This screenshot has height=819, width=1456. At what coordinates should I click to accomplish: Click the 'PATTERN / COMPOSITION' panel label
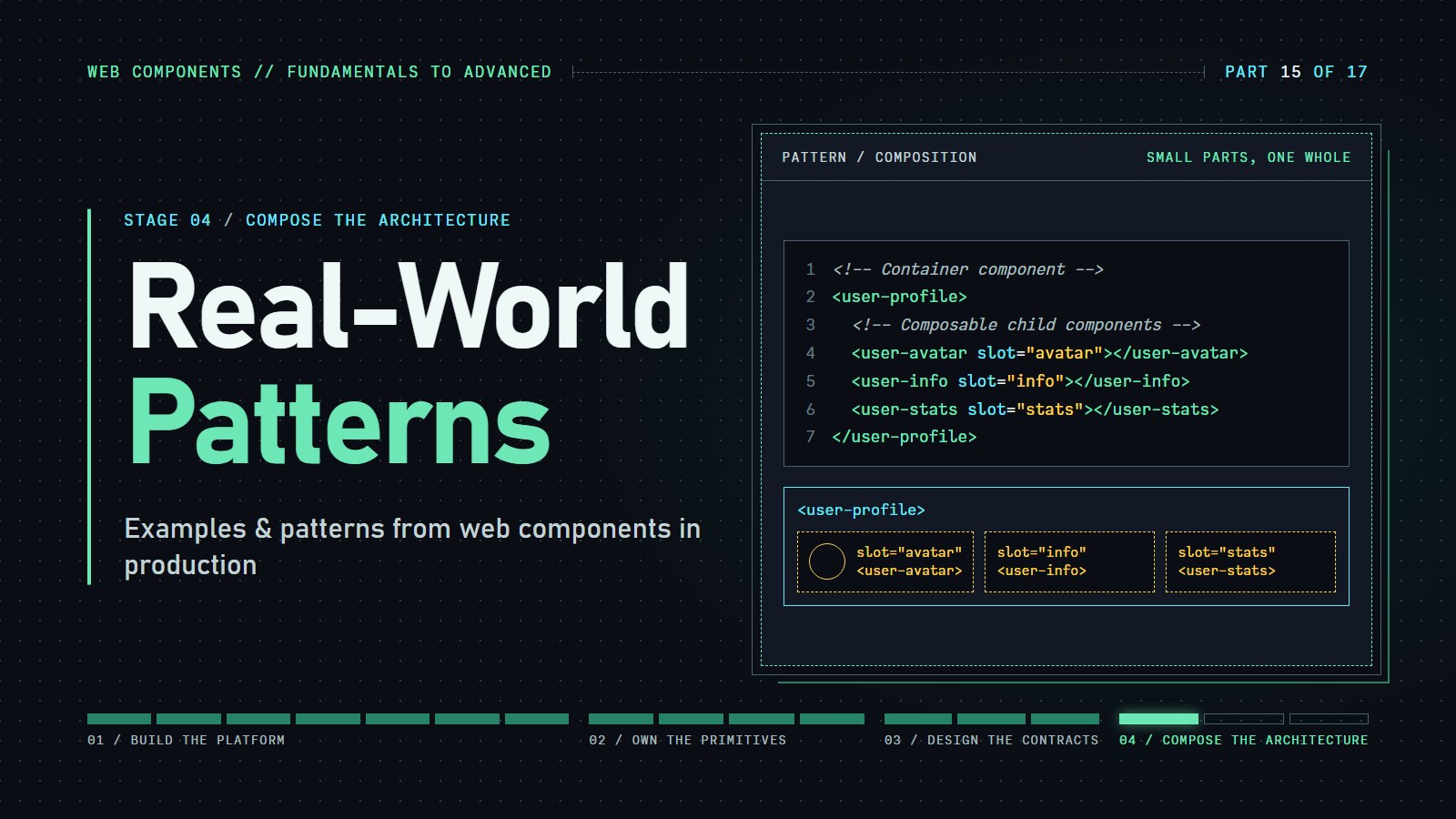tap(879, 157)
